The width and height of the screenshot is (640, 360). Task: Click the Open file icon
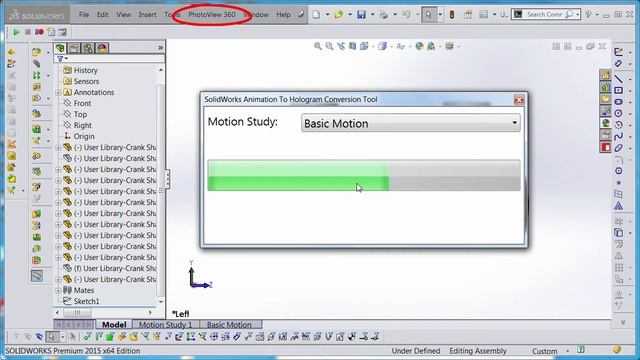point(339,15)
